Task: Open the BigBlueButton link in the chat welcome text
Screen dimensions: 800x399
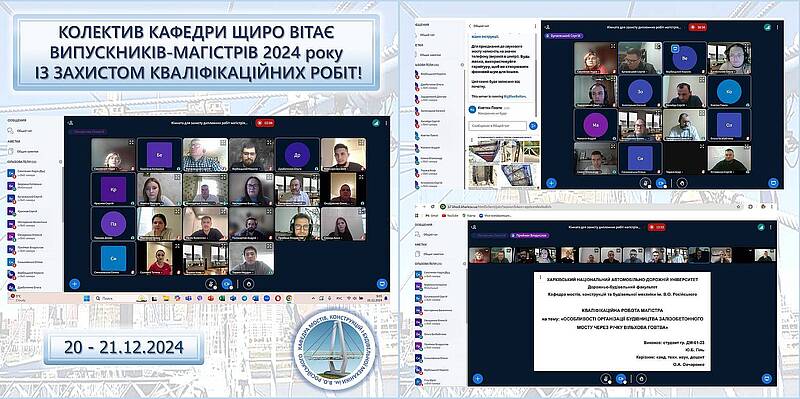Action: point(515,96)
